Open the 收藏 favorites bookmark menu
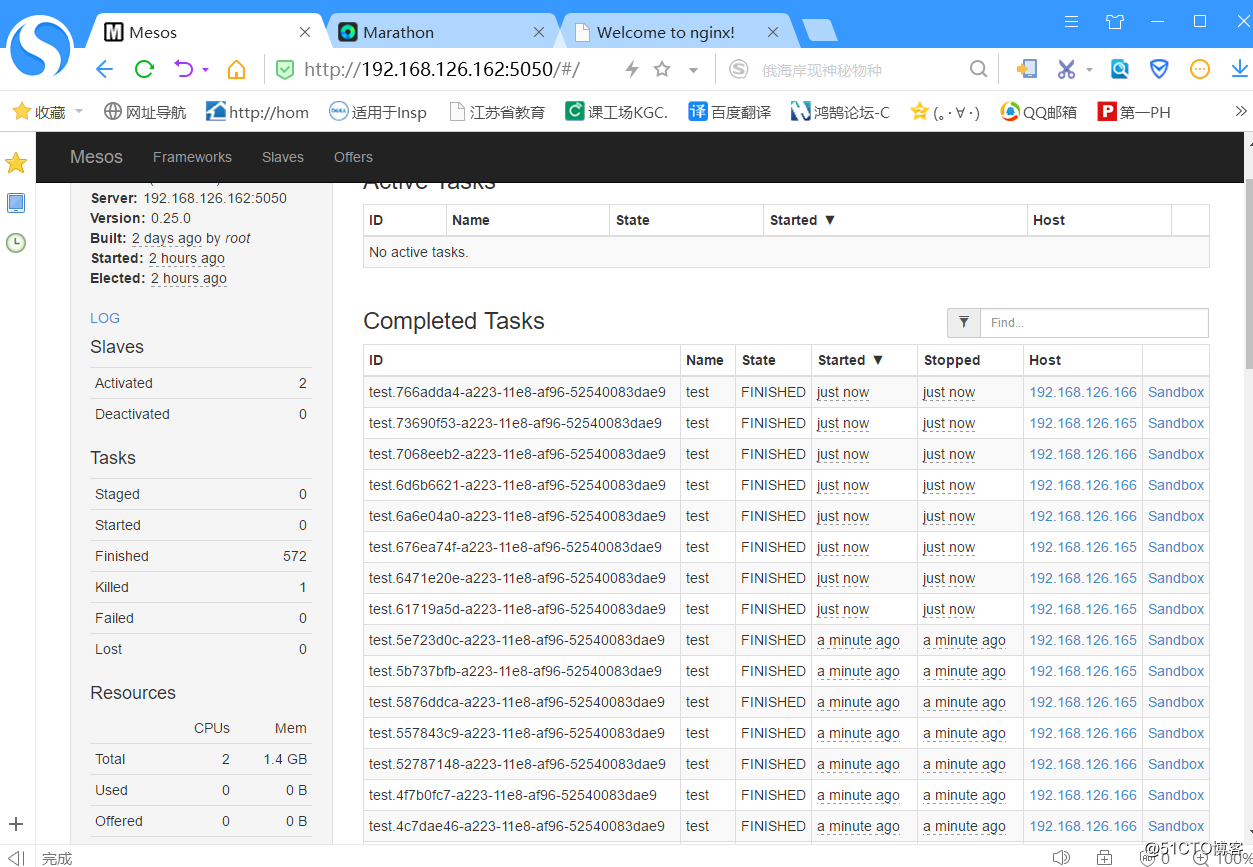1253x867 pixels. [x=47, y=112]
